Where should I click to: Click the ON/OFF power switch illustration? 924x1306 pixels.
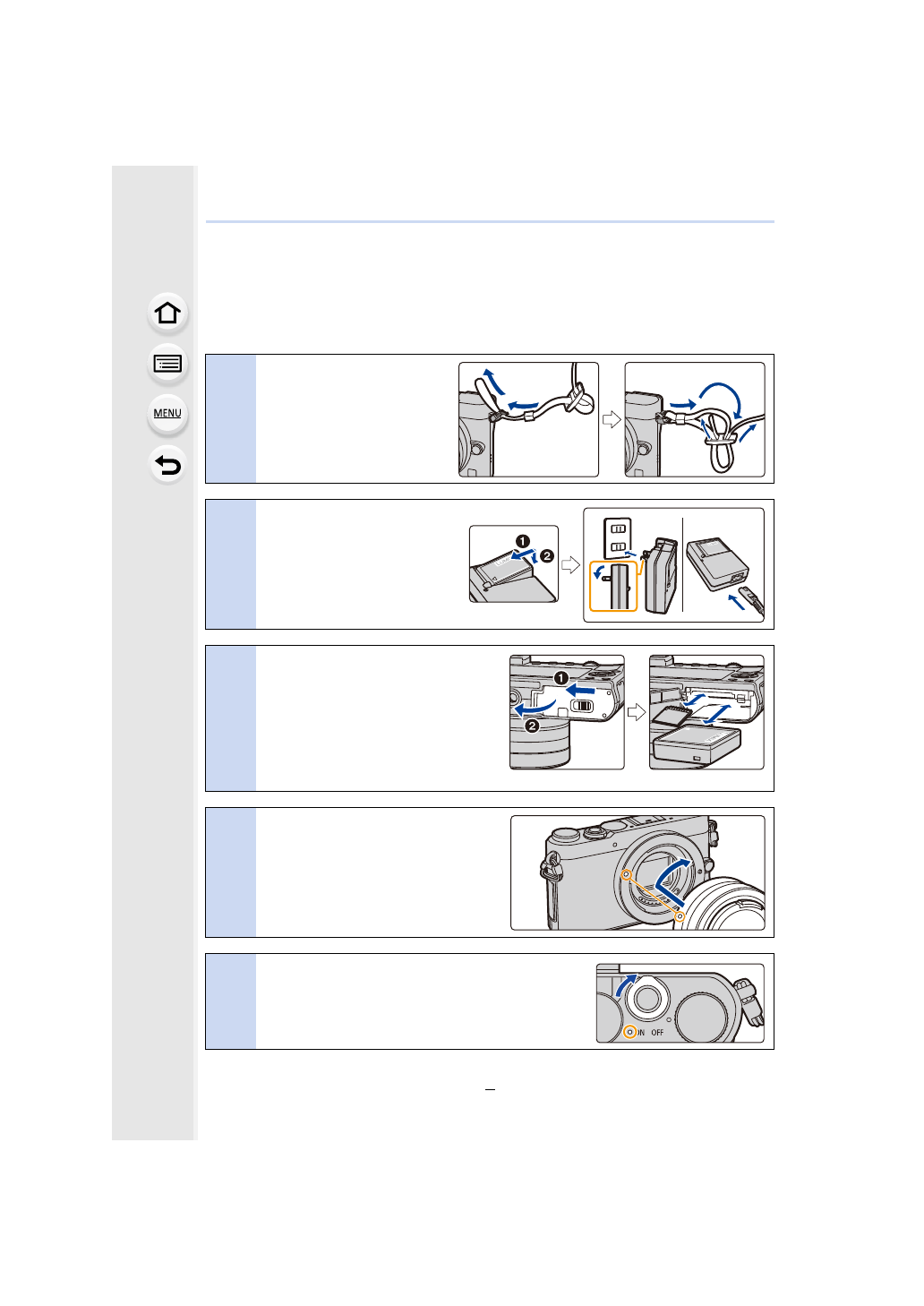(x=680, y=1003)
